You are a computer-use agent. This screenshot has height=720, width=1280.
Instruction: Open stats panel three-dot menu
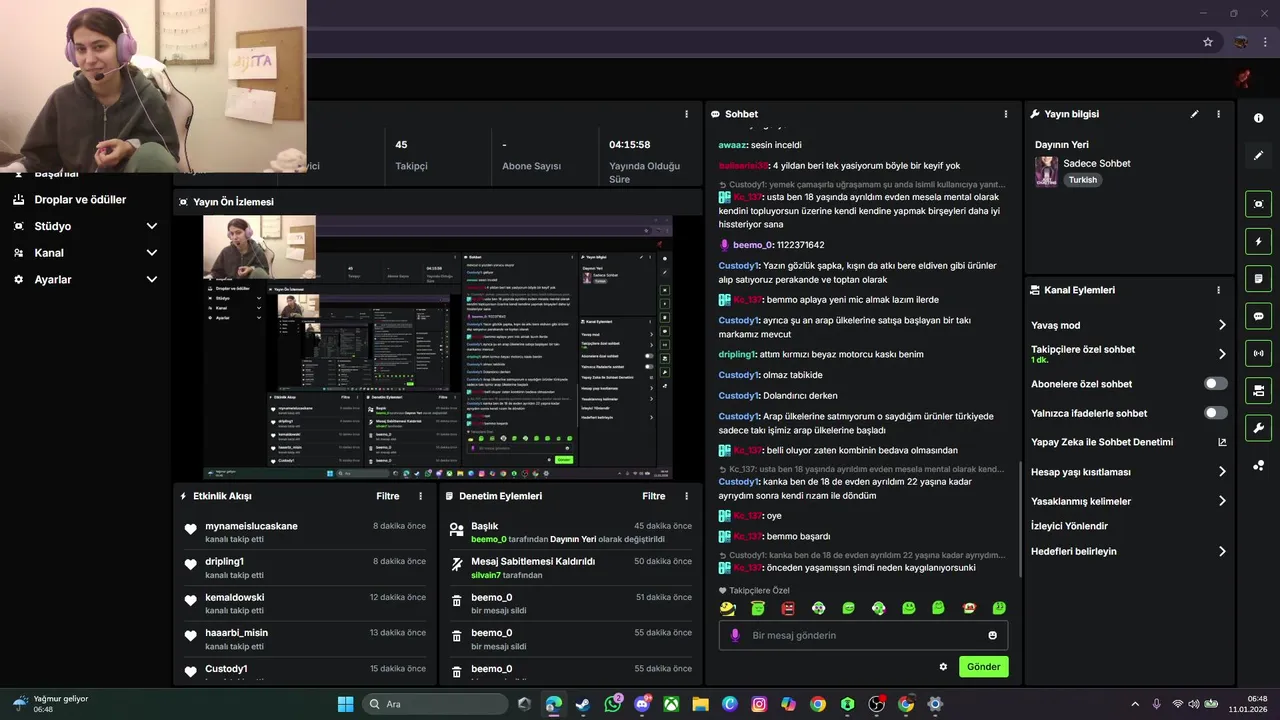point(686,114)
